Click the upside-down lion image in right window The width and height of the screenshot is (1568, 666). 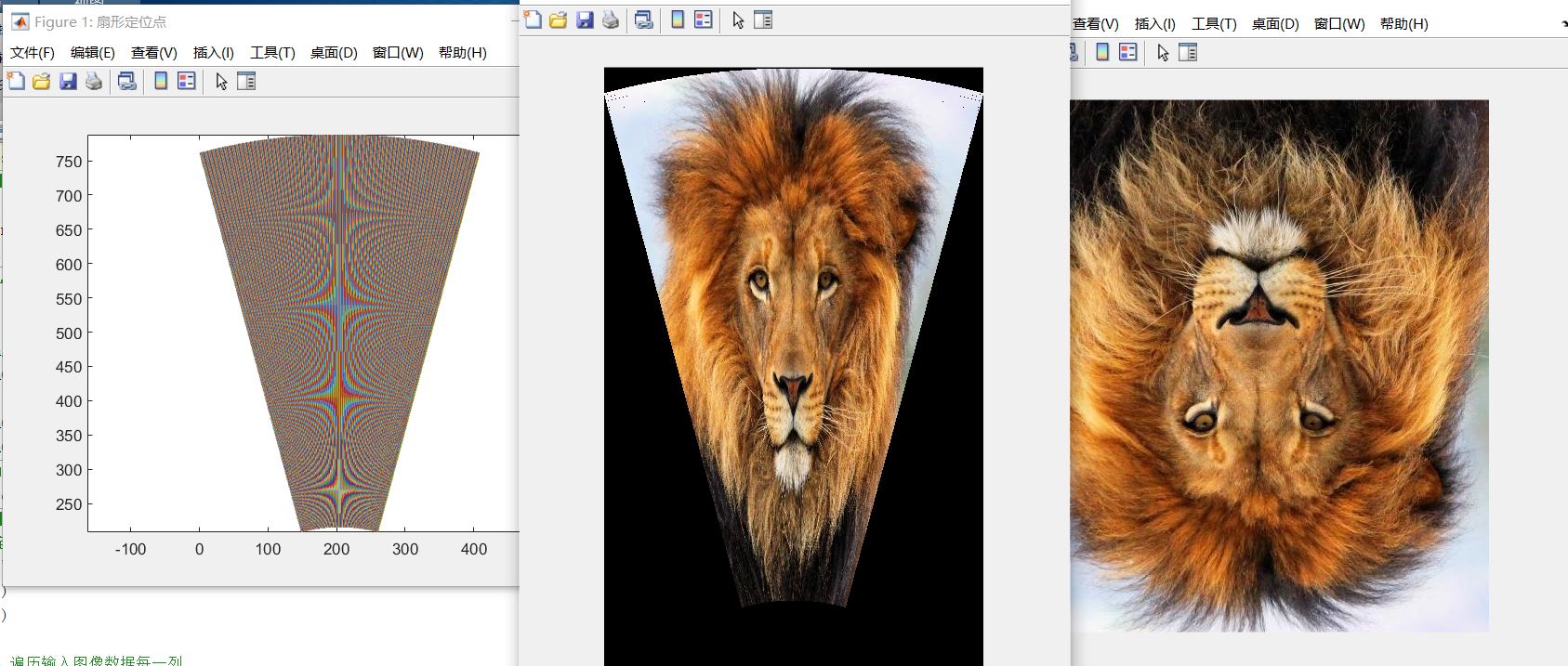click(x=1280, y=366)
